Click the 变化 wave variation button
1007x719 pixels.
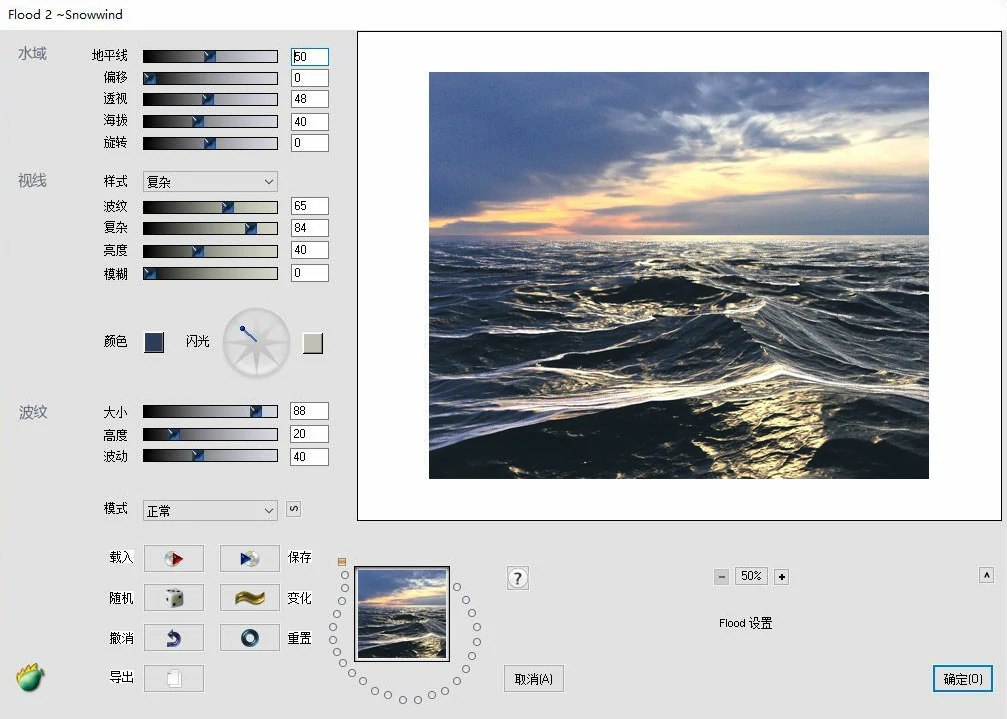coord(250,598)
